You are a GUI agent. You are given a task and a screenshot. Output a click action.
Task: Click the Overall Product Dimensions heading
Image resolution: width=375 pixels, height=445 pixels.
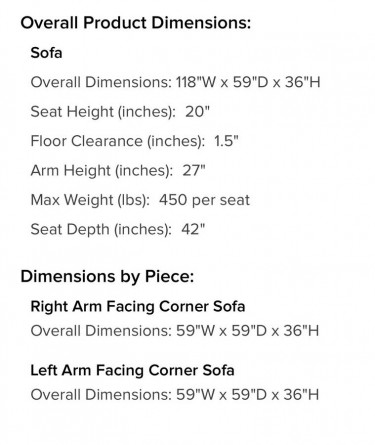[x=135, y=23]
